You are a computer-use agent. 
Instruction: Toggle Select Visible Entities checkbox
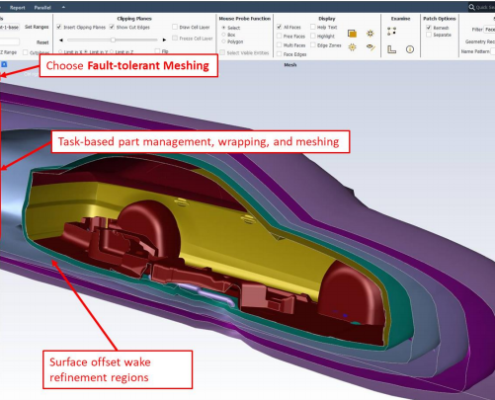222,53
